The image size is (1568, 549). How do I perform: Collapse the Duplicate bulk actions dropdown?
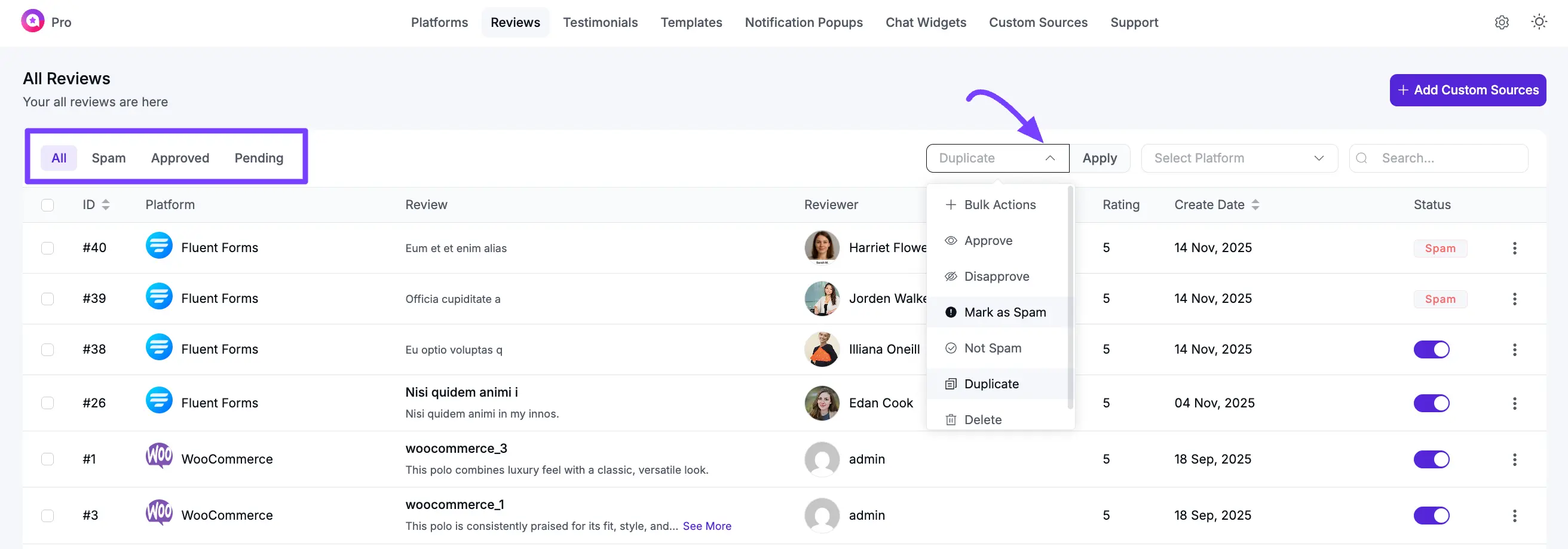[x=1049, y=158]
